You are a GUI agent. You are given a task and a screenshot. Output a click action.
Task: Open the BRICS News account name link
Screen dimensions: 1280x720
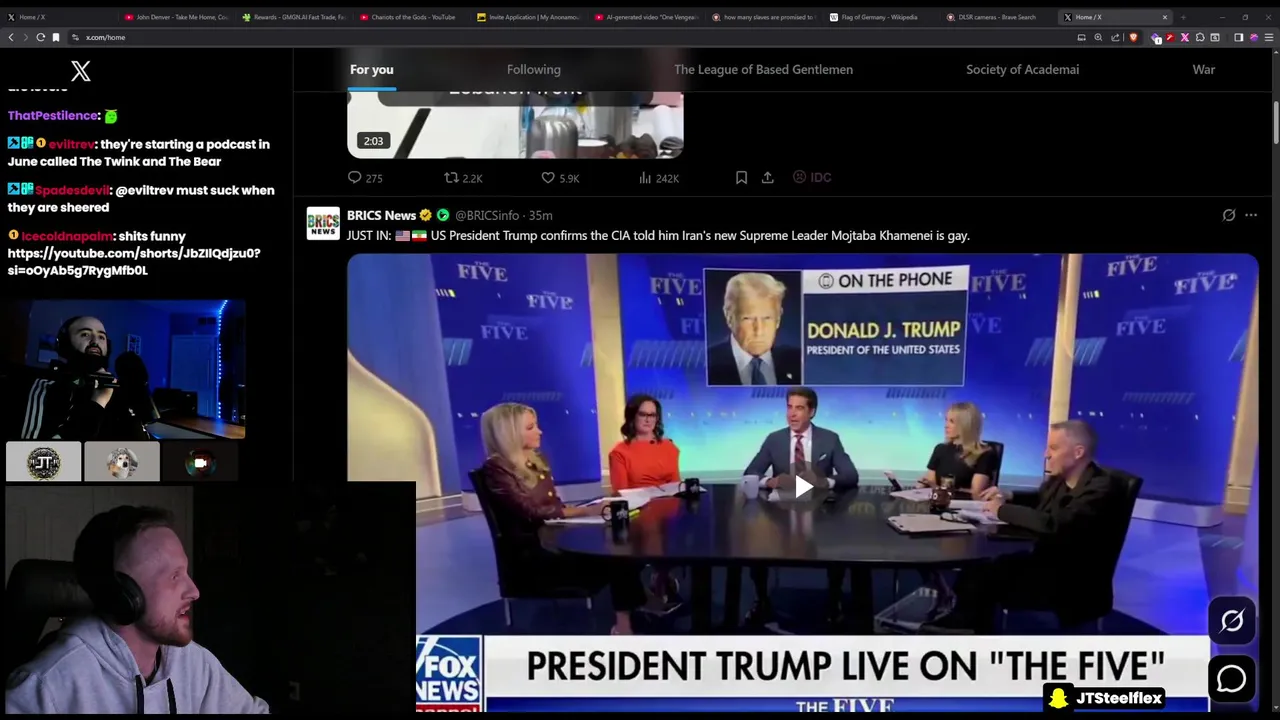[381, 215]
